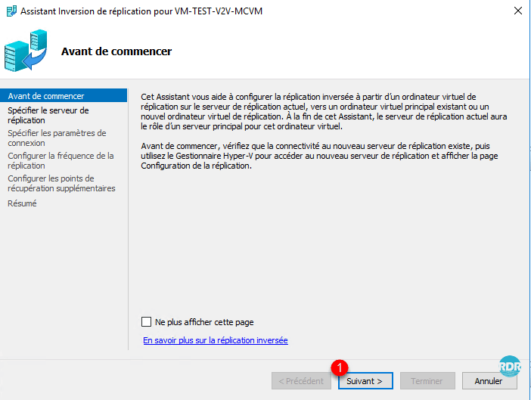Select the Résumé step in sidebar
Viewport: 531px width, 400px height.
22,204
